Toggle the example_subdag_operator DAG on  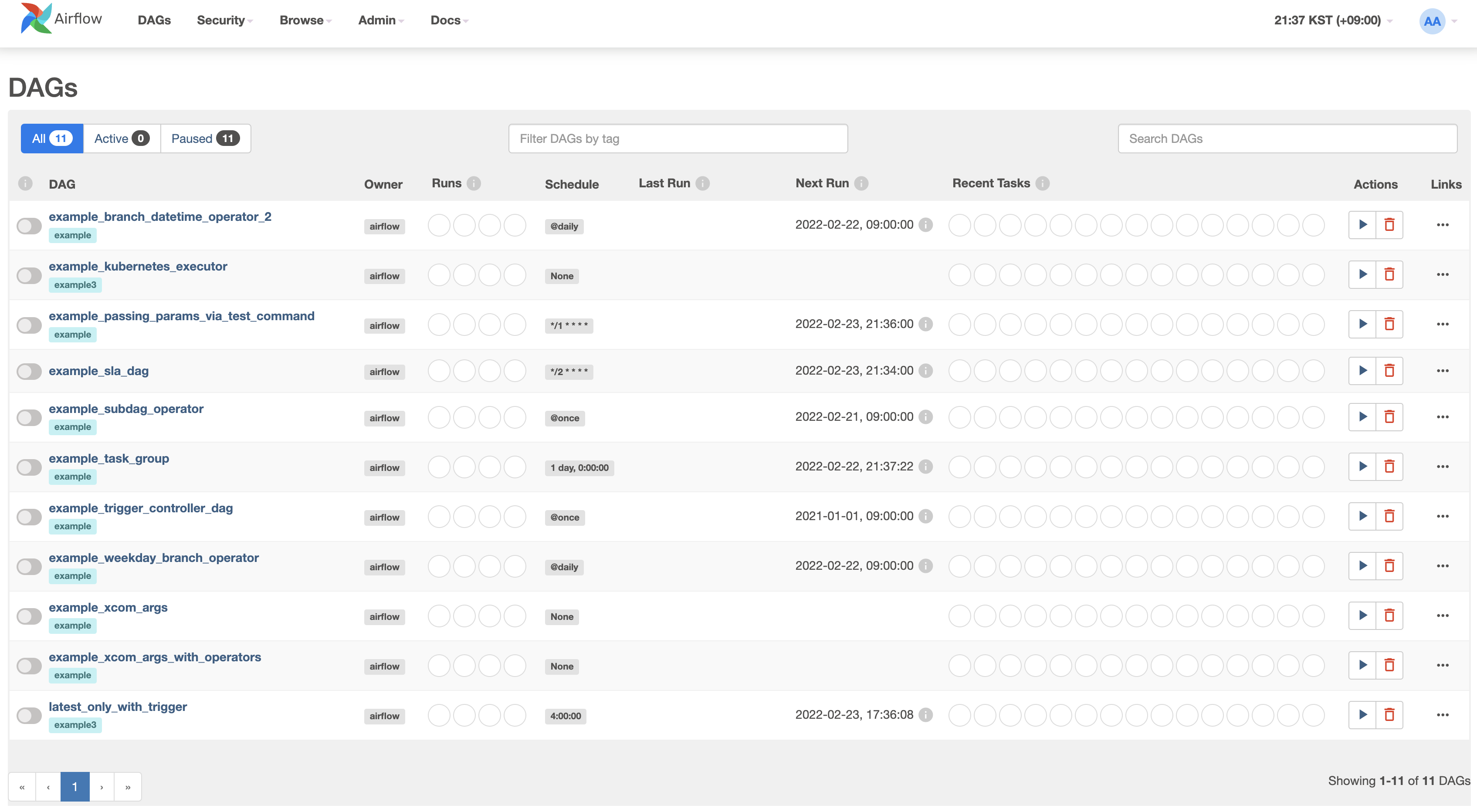pos(29,417)
